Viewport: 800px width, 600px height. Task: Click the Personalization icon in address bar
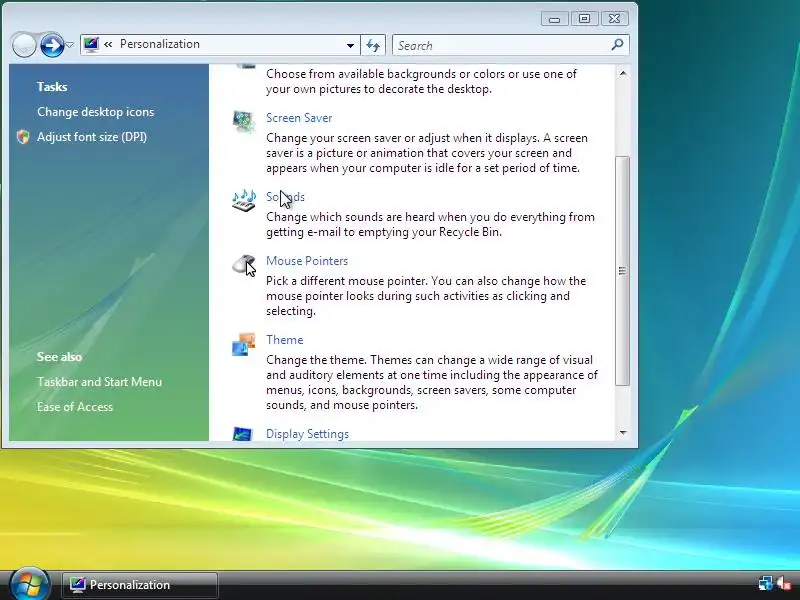pyautogui.click(x=91, y=44)
